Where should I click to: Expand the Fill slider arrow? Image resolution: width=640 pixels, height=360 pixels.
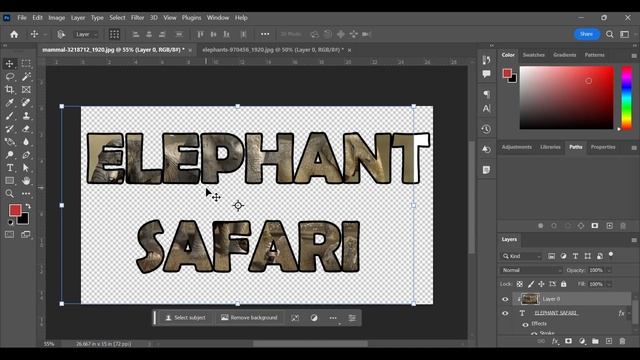609,284
